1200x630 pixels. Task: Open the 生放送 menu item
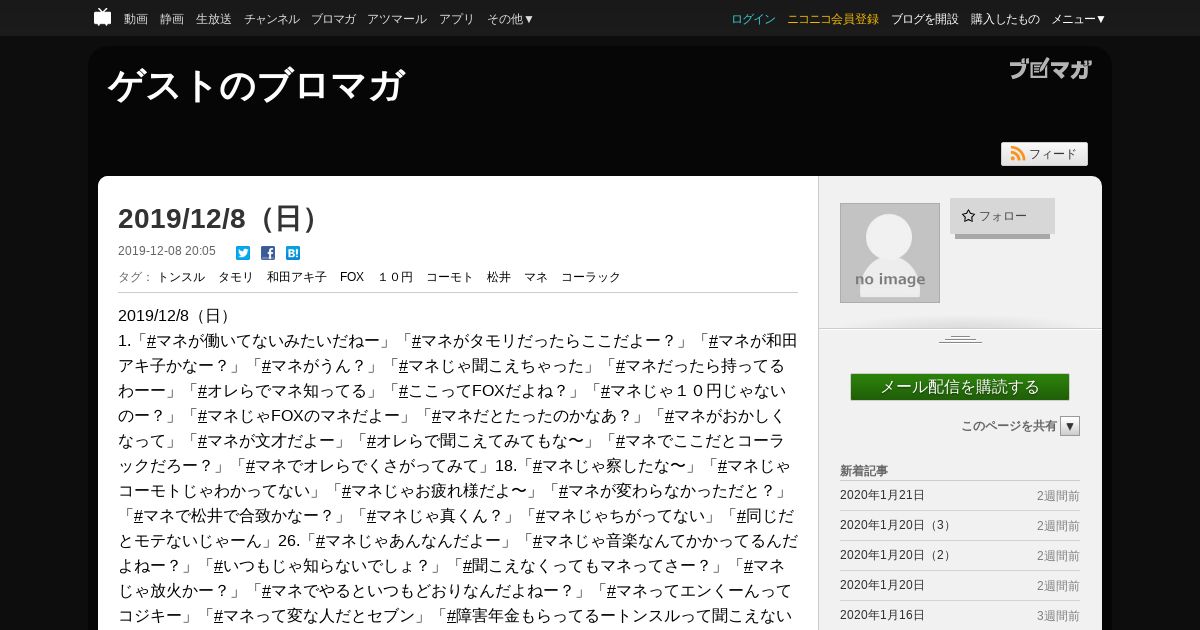click(x=214, y=19)
